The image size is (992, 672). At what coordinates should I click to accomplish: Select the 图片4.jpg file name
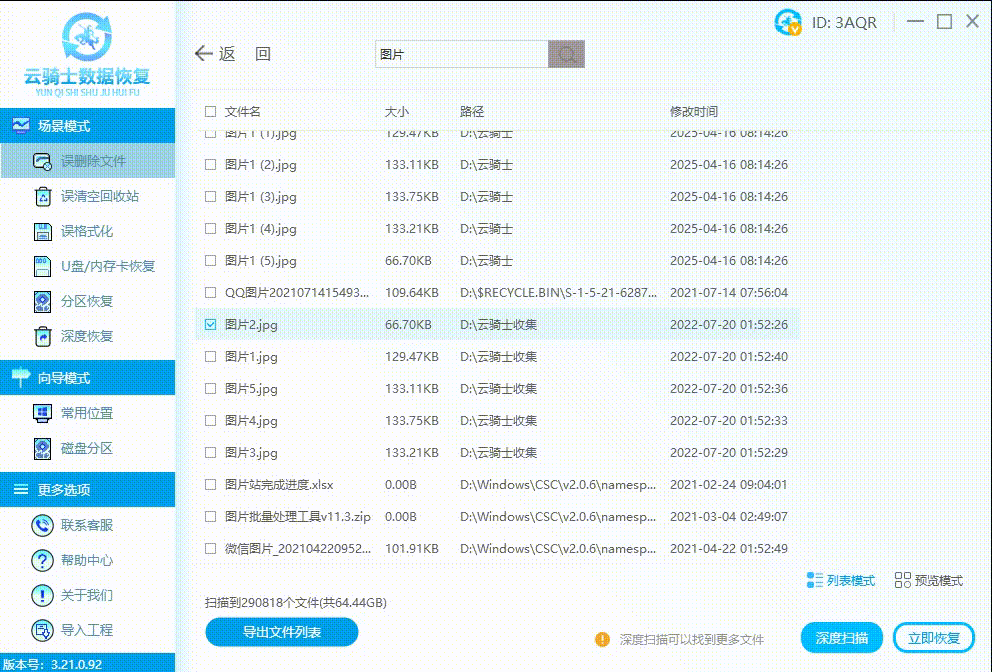[x=251, y=421]
